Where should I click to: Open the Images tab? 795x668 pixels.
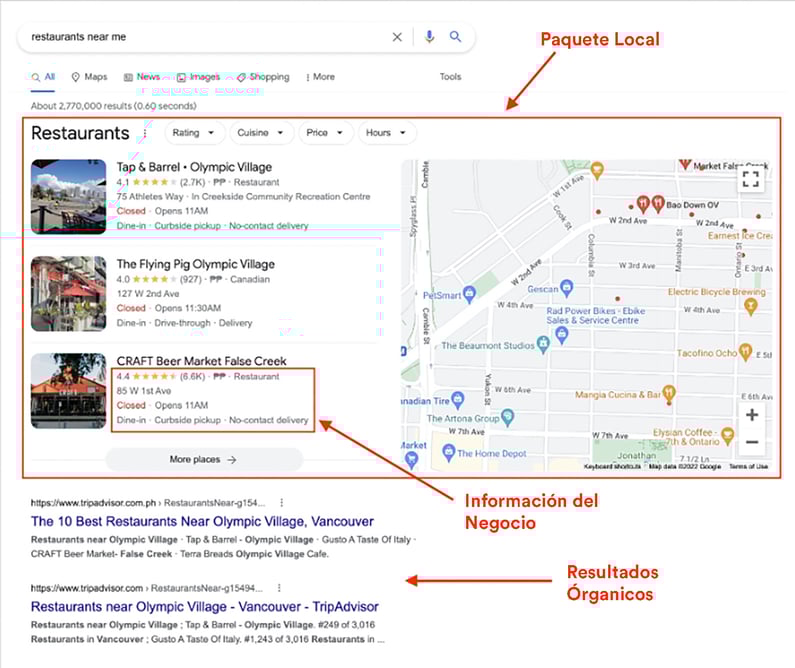point(198,77)
